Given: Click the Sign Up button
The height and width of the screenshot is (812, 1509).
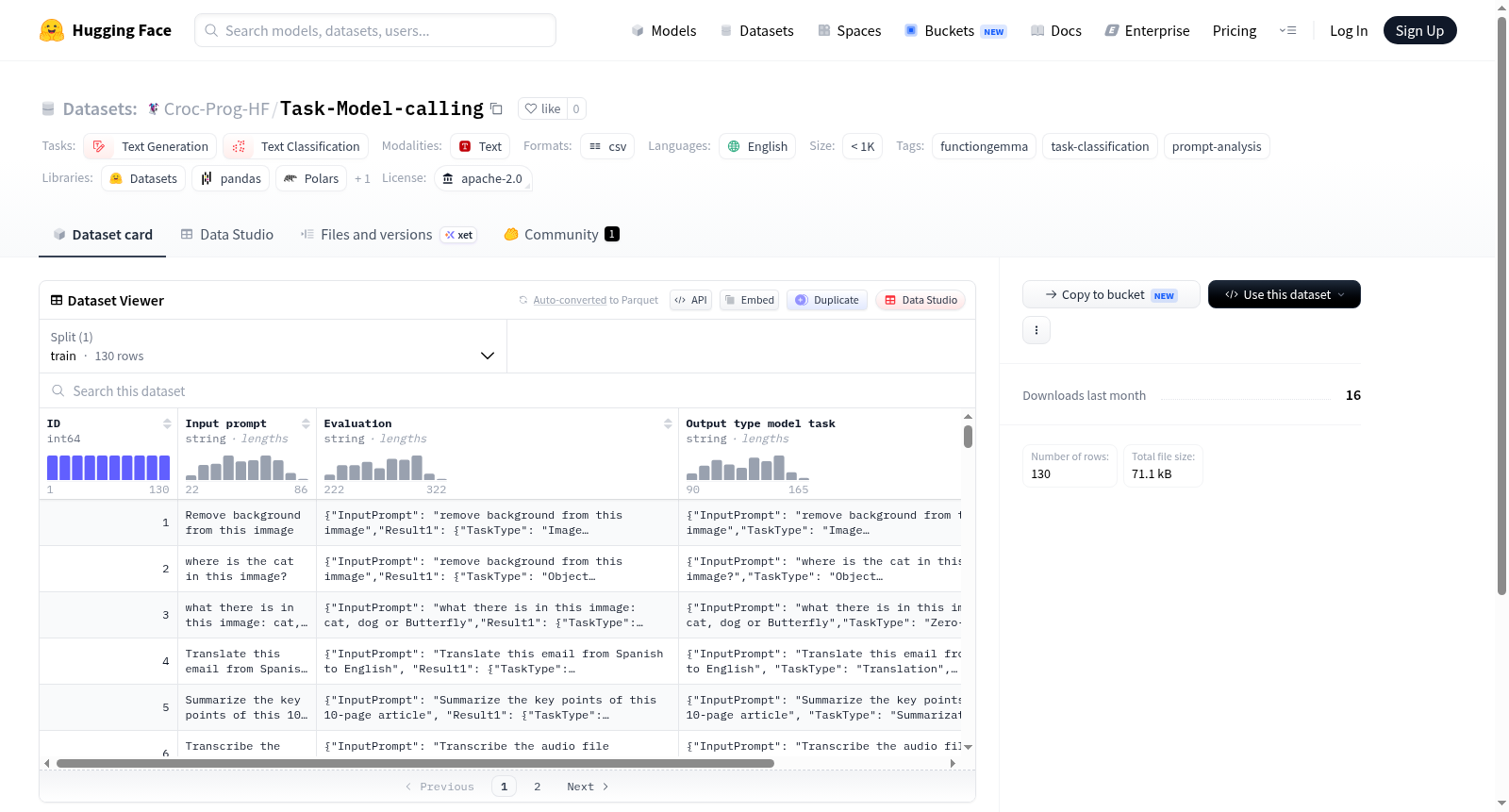Looking at the screenshot, I should tap(1420, 30).
